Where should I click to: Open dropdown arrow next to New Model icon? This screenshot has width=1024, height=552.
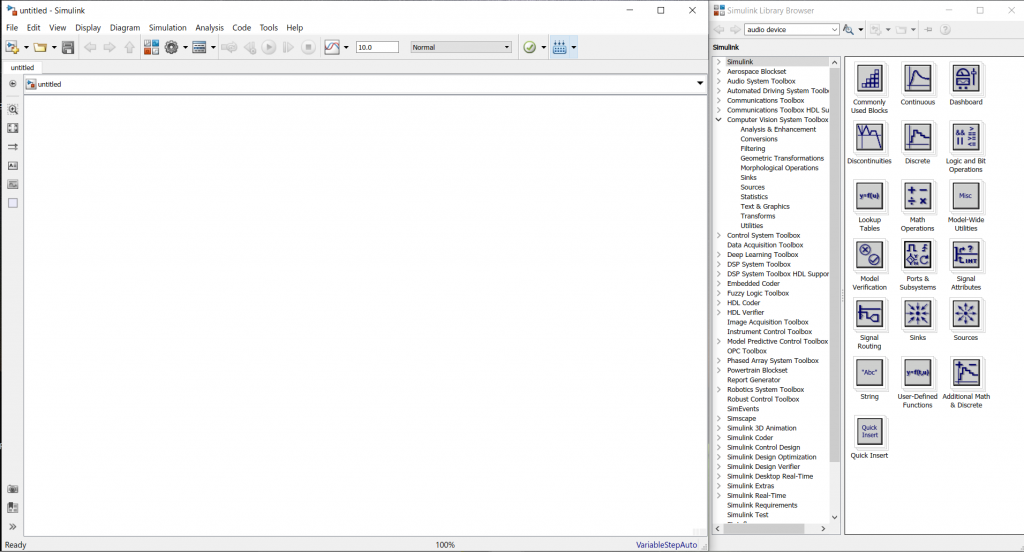pyautogui.click(x=26, y=47)
